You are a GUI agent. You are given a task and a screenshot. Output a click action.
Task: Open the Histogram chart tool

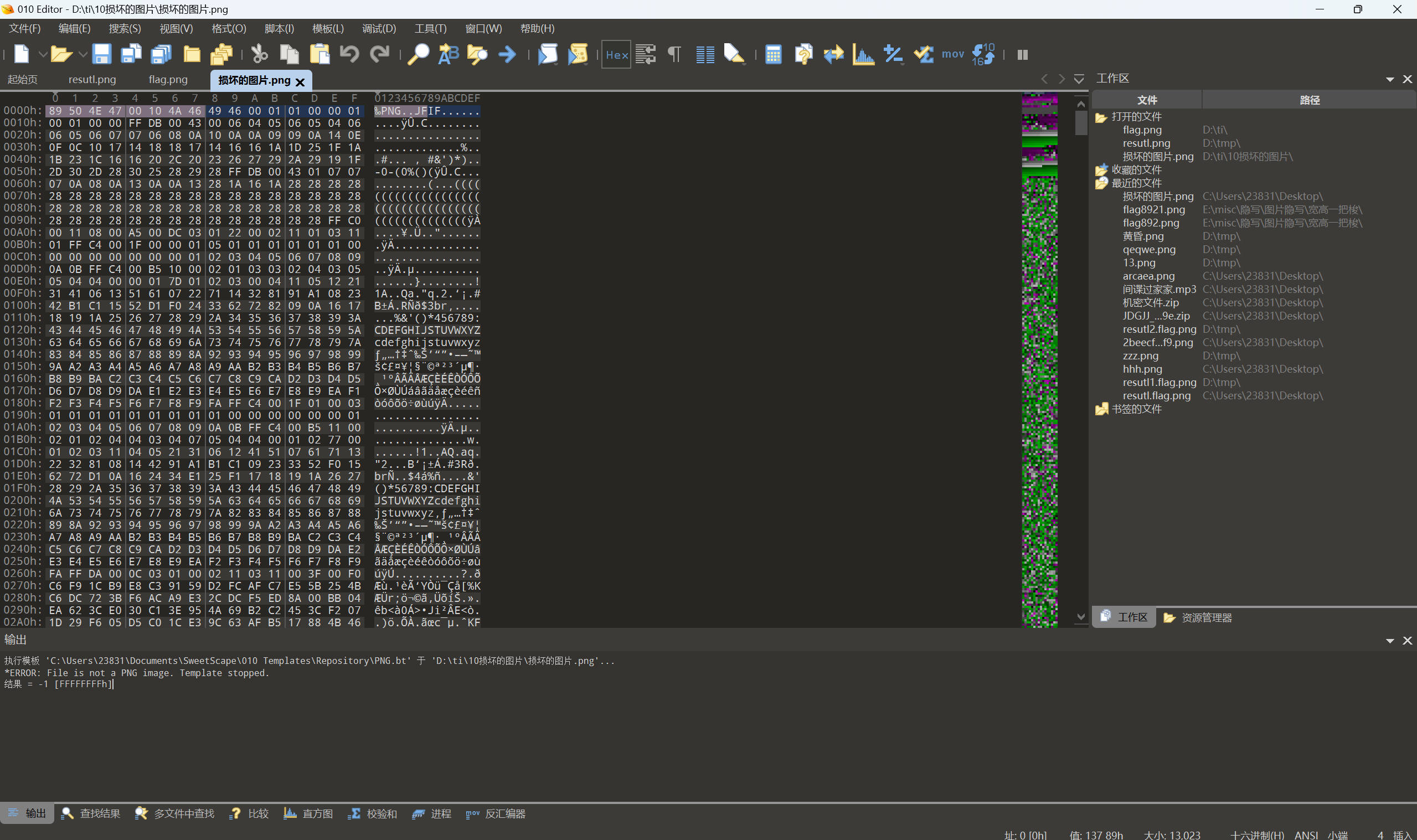864,54
